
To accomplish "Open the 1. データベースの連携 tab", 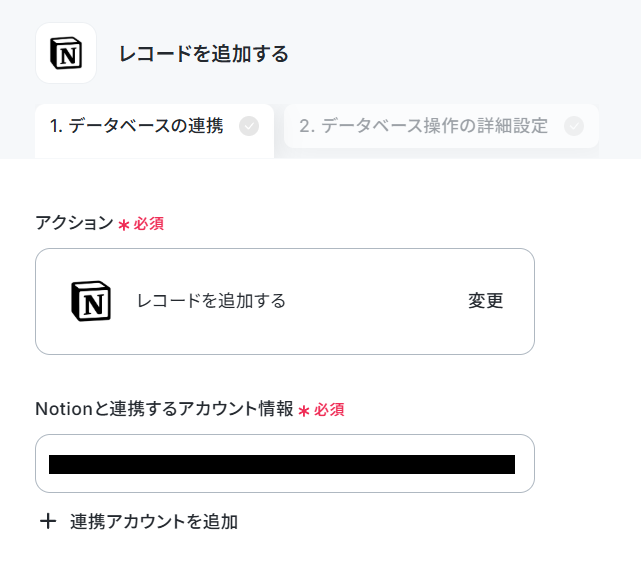I will click(155, 131).
